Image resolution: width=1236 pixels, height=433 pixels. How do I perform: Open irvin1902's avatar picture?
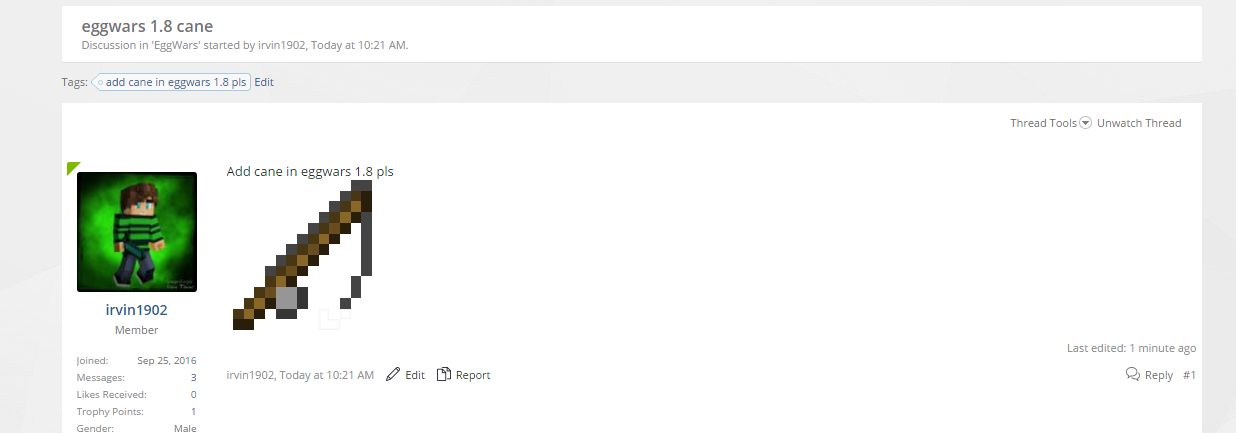pos(137,232)
